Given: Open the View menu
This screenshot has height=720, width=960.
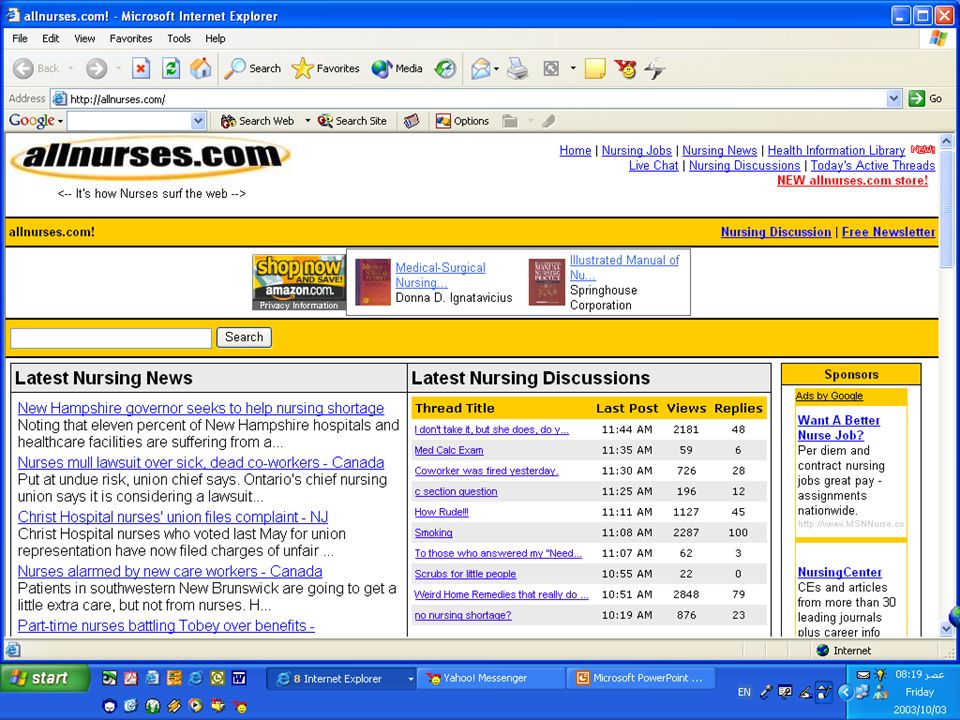Looking at the screenshot, I should point(84,39).
